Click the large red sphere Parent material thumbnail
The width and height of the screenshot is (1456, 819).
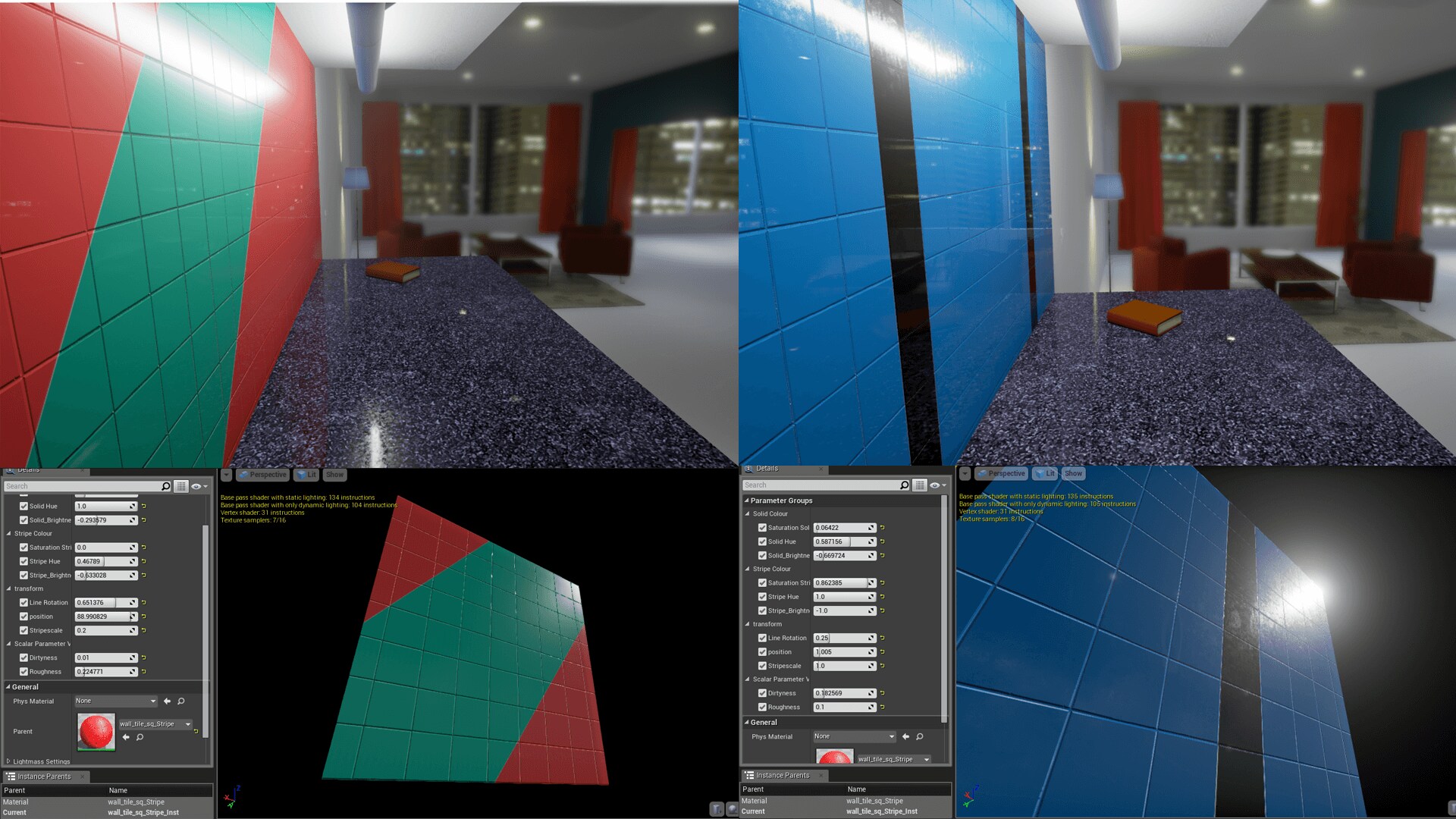click(96, 732)
